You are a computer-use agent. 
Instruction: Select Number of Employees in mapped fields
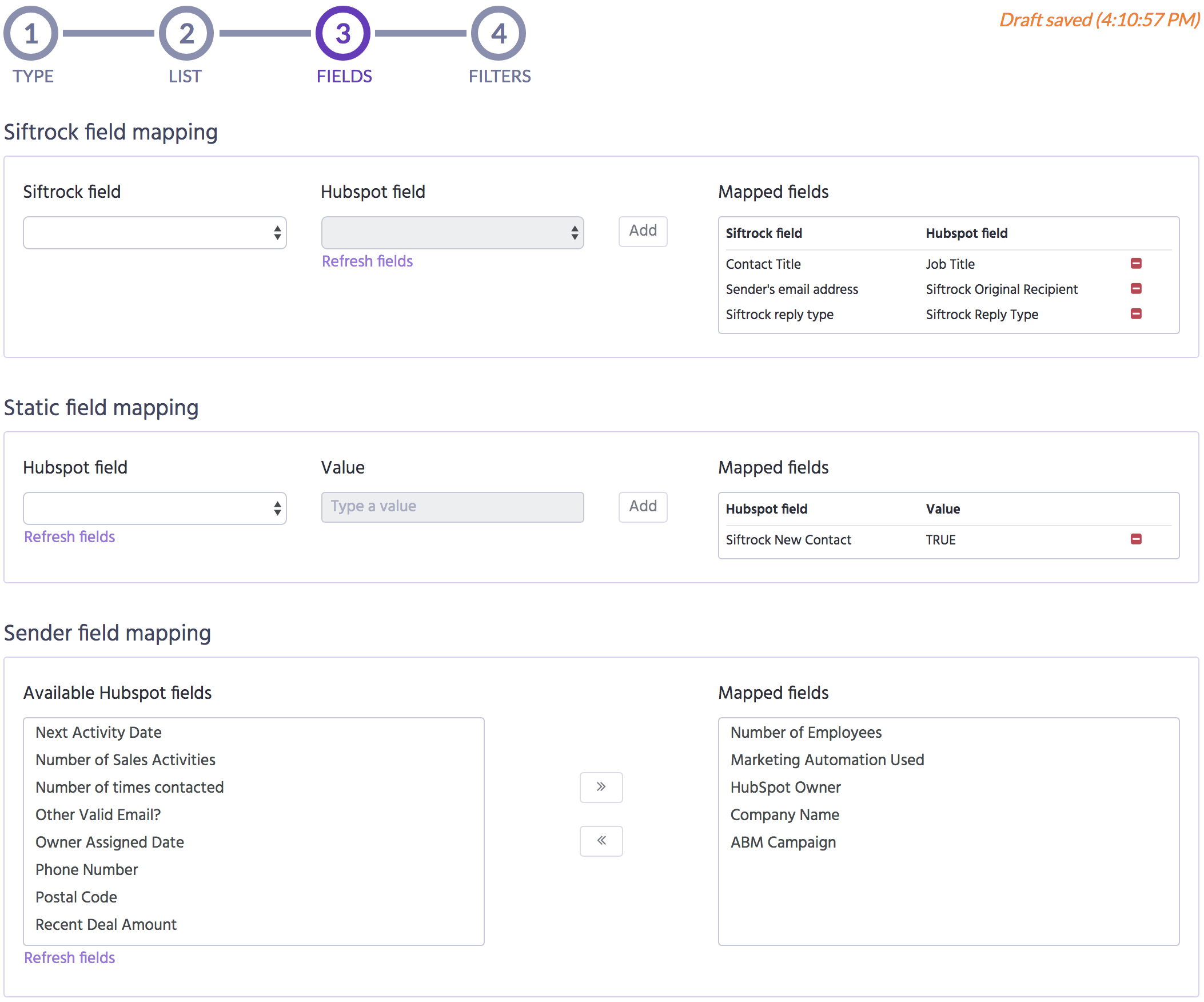[x=948, y=733]
